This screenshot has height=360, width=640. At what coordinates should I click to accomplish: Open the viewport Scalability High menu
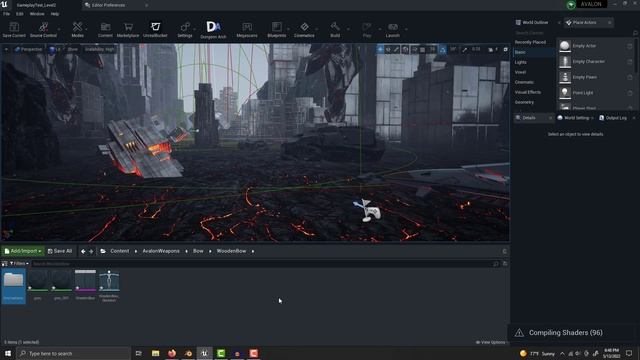(100, 49)
